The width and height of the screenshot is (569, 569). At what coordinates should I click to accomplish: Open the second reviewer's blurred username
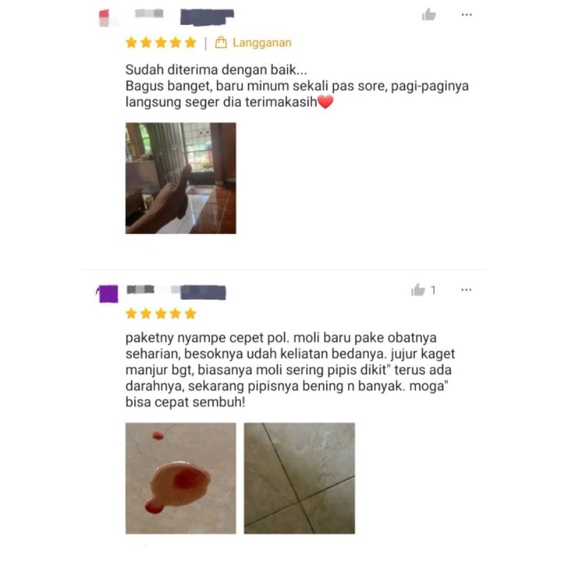[x=176, y=292]
